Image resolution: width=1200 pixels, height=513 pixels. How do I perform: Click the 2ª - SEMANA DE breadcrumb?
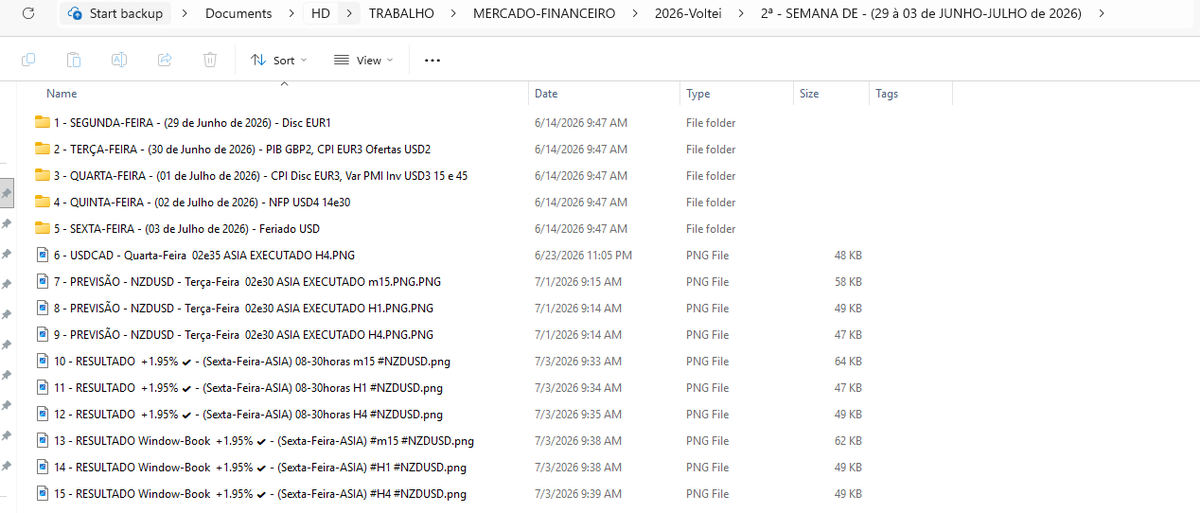point(921,14)
